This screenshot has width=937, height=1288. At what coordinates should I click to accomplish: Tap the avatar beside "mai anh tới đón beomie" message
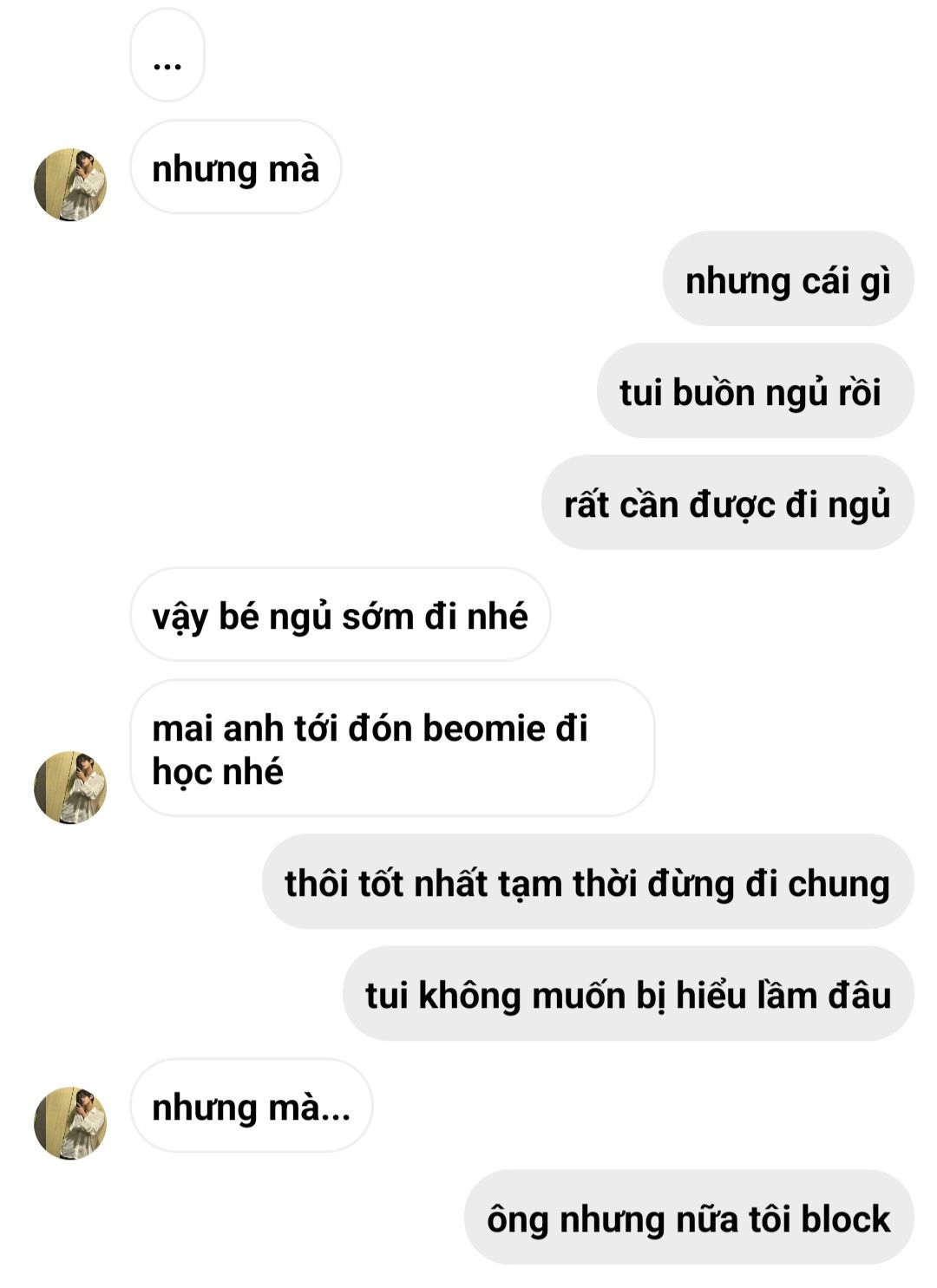point(70,788)
